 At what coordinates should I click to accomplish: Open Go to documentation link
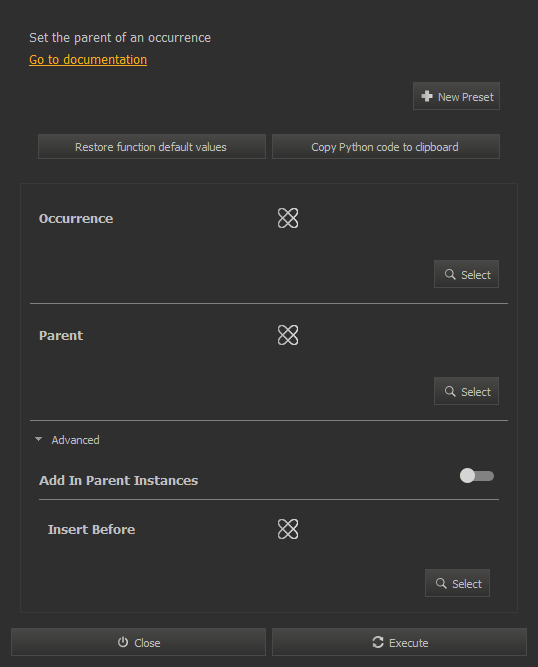click(x=88, y=60)
